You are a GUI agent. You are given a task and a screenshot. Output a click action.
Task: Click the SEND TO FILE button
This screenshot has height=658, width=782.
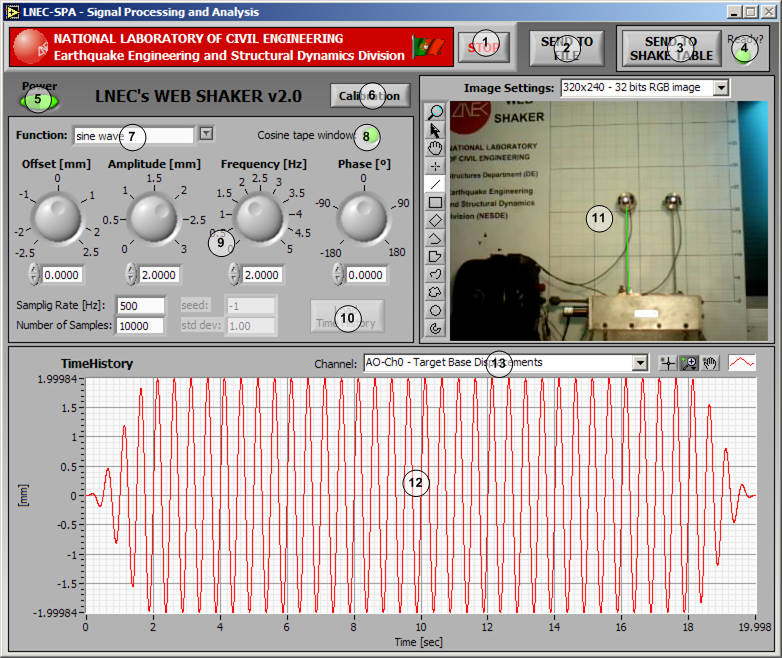point(567,48)
